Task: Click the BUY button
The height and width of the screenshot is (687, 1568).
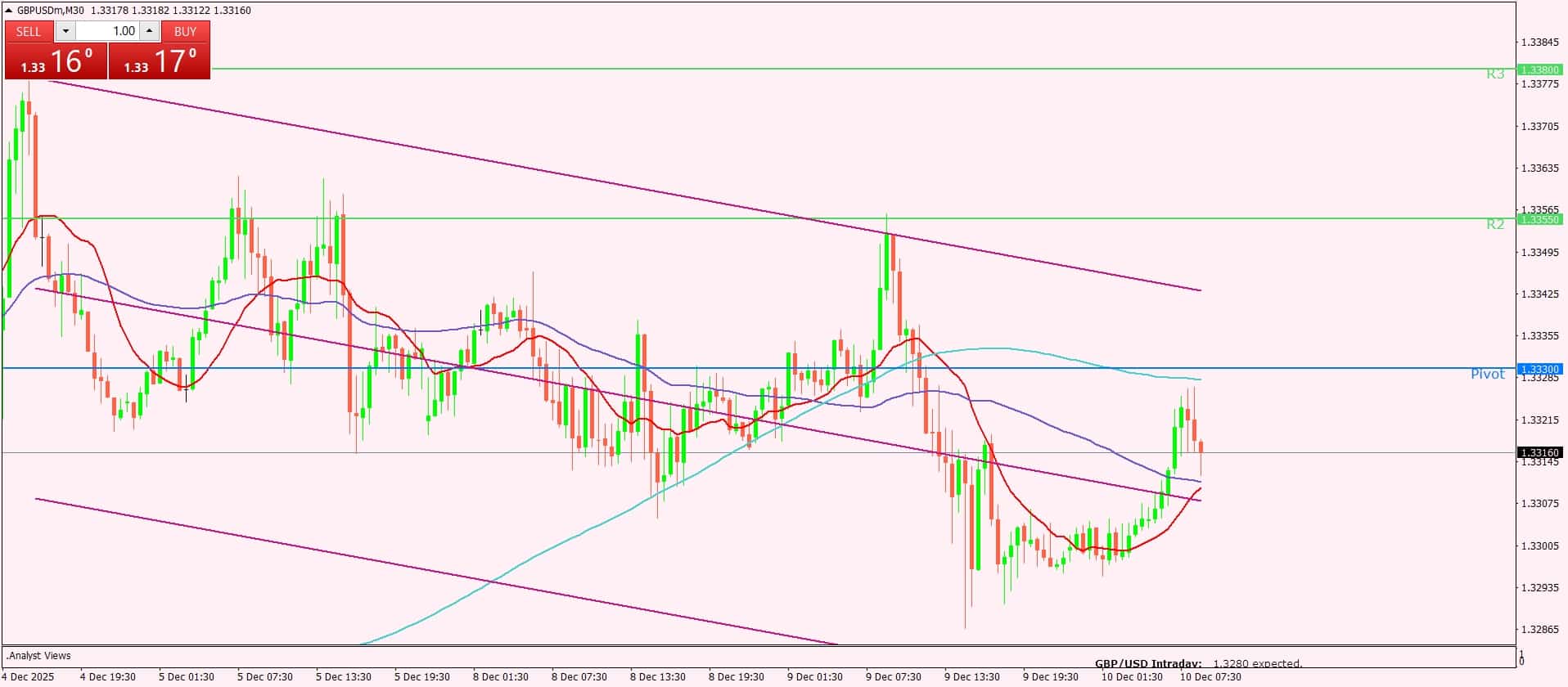Action: (186, 31)
